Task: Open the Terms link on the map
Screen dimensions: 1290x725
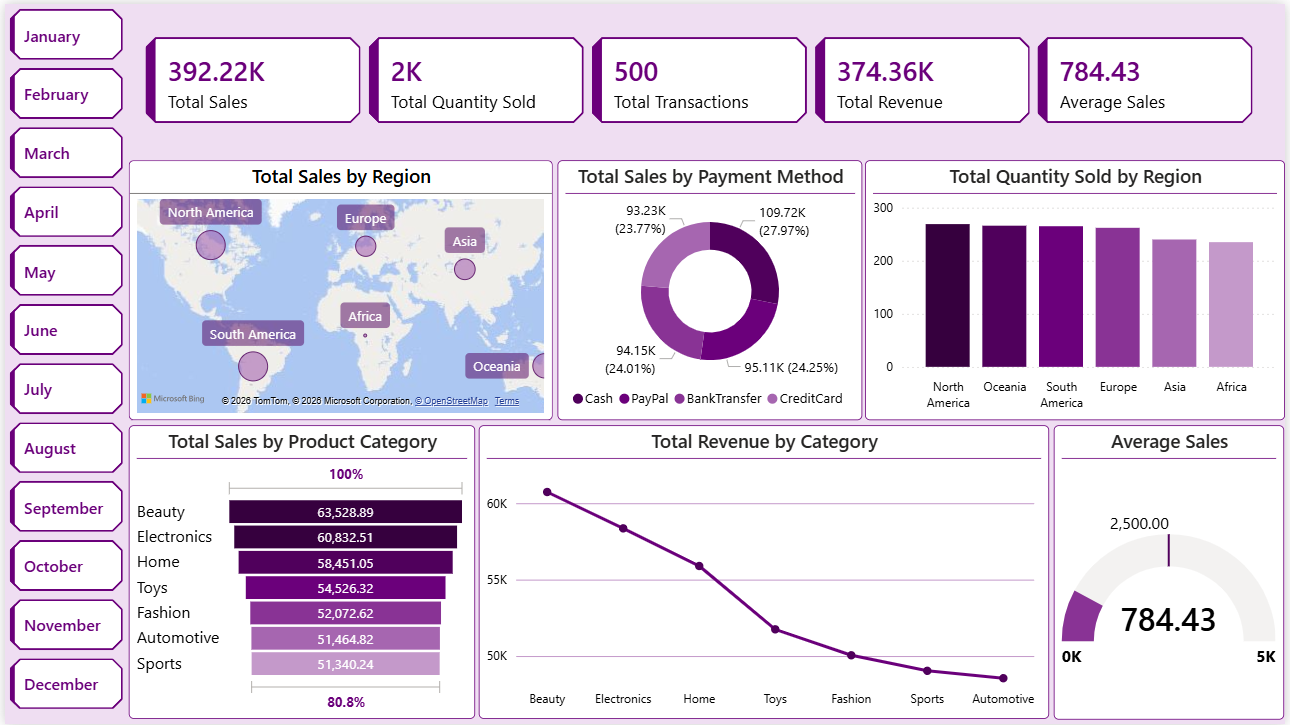Action: click(x=507, y=400)
